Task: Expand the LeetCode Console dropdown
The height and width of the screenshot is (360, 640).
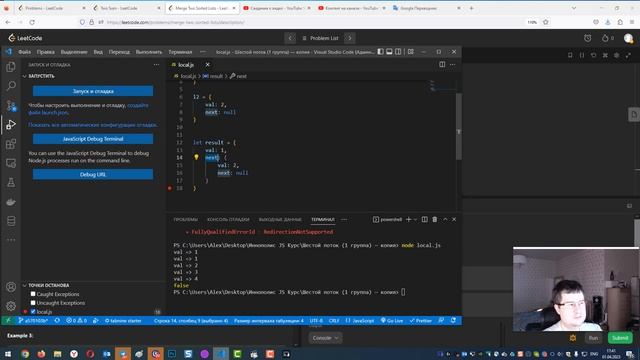Action: click(x=325, y=338)
